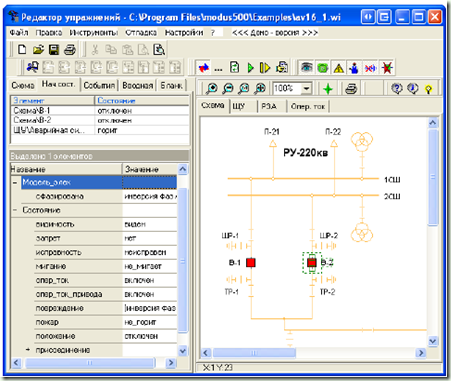Open the 100% zoom dropdown
This screenshot has height=381, width=451.
pos(307,89)
